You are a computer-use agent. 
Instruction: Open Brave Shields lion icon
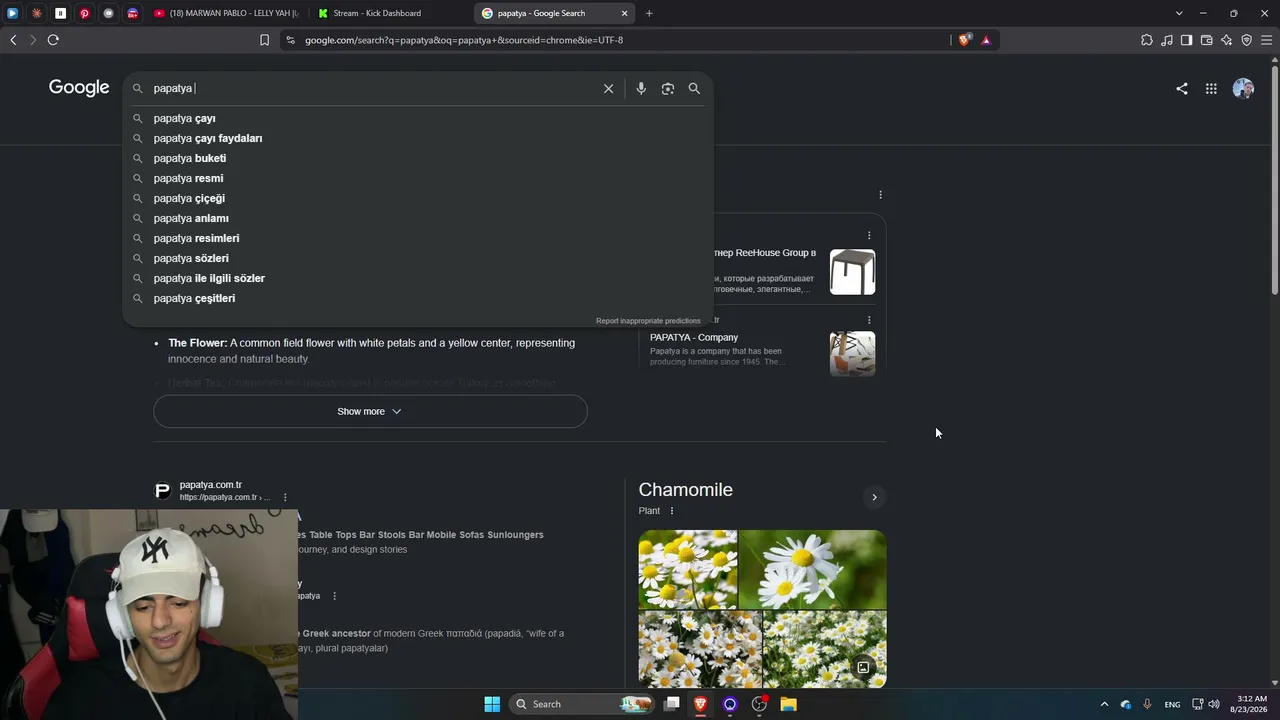964,40
